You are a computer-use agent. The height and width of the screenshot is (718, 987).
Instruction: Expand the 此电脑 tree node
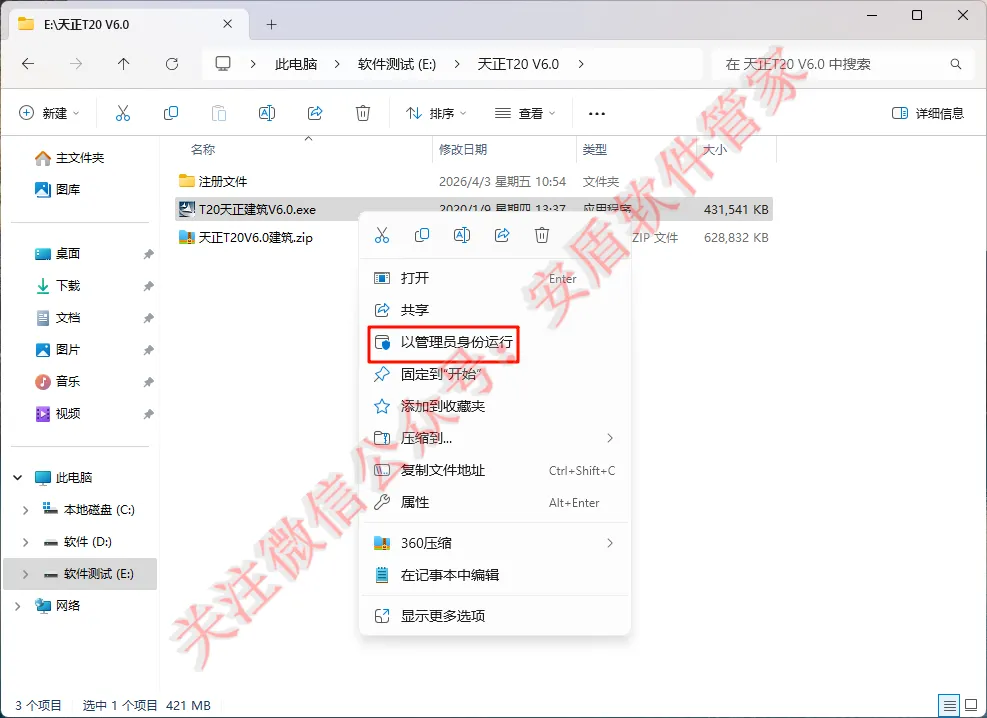tap(18, 478)
